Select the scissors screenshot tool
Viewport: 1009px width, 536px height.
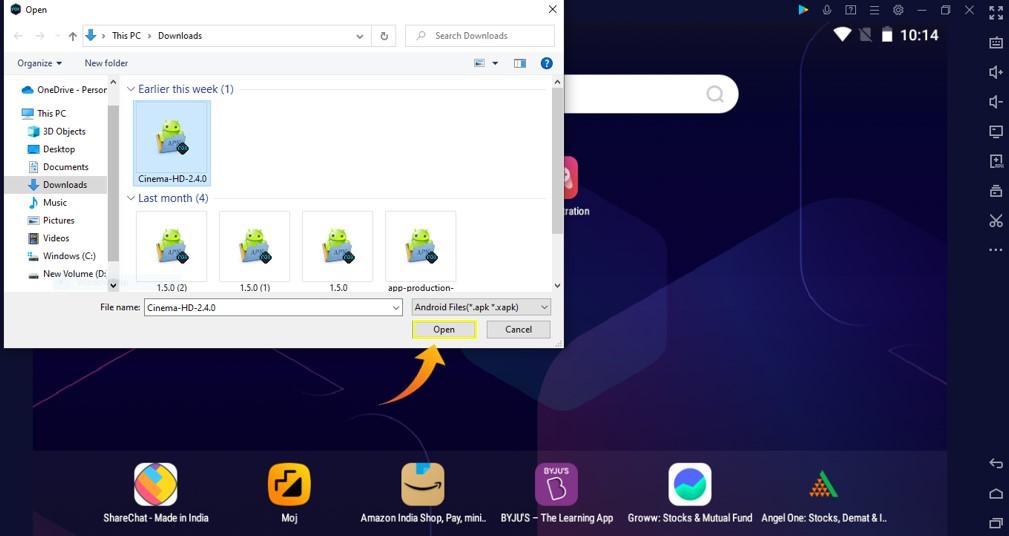[995, 221]
